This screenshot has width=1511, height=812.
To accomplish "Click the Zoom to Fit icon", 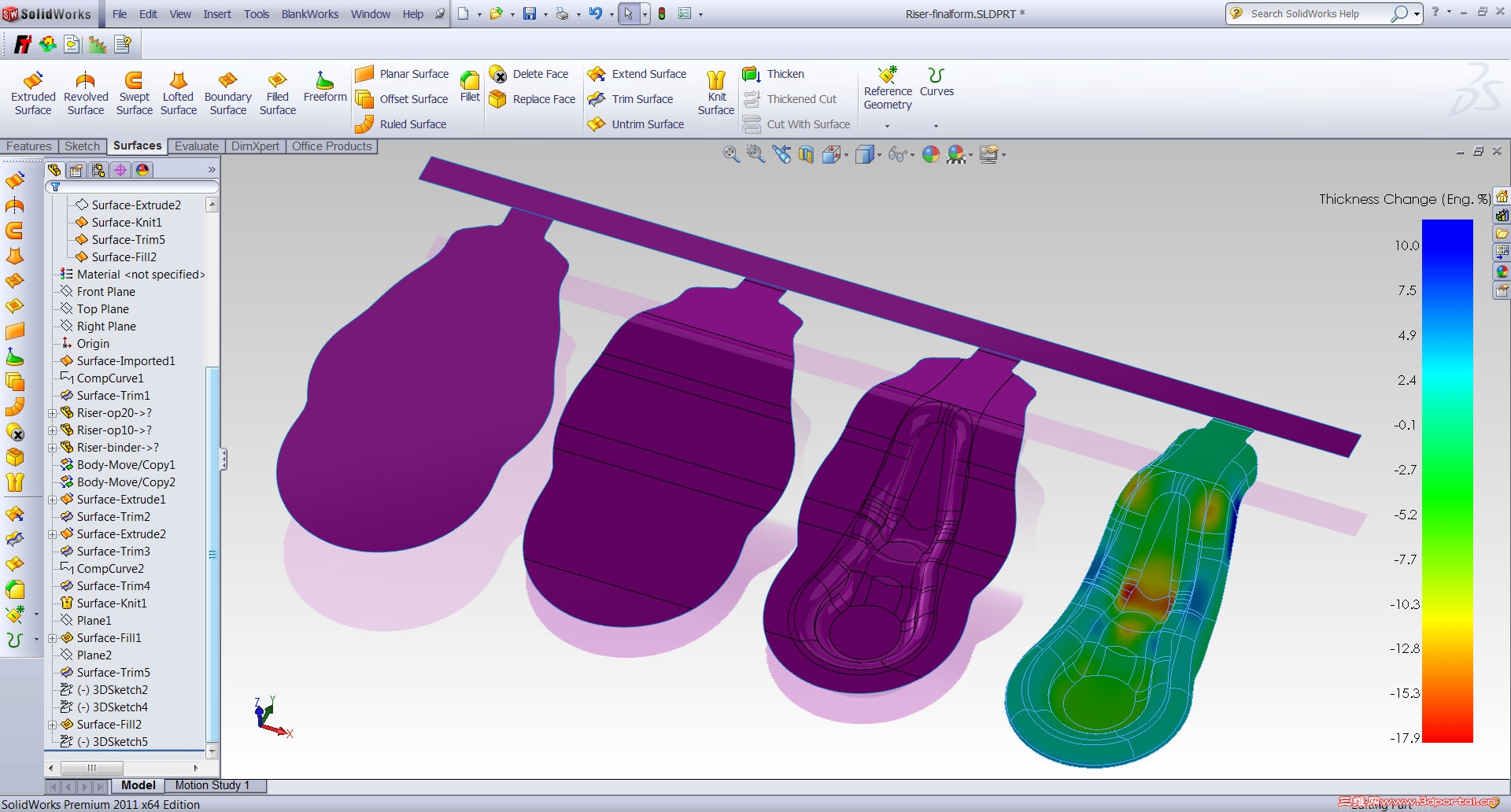I will [731, 154].
